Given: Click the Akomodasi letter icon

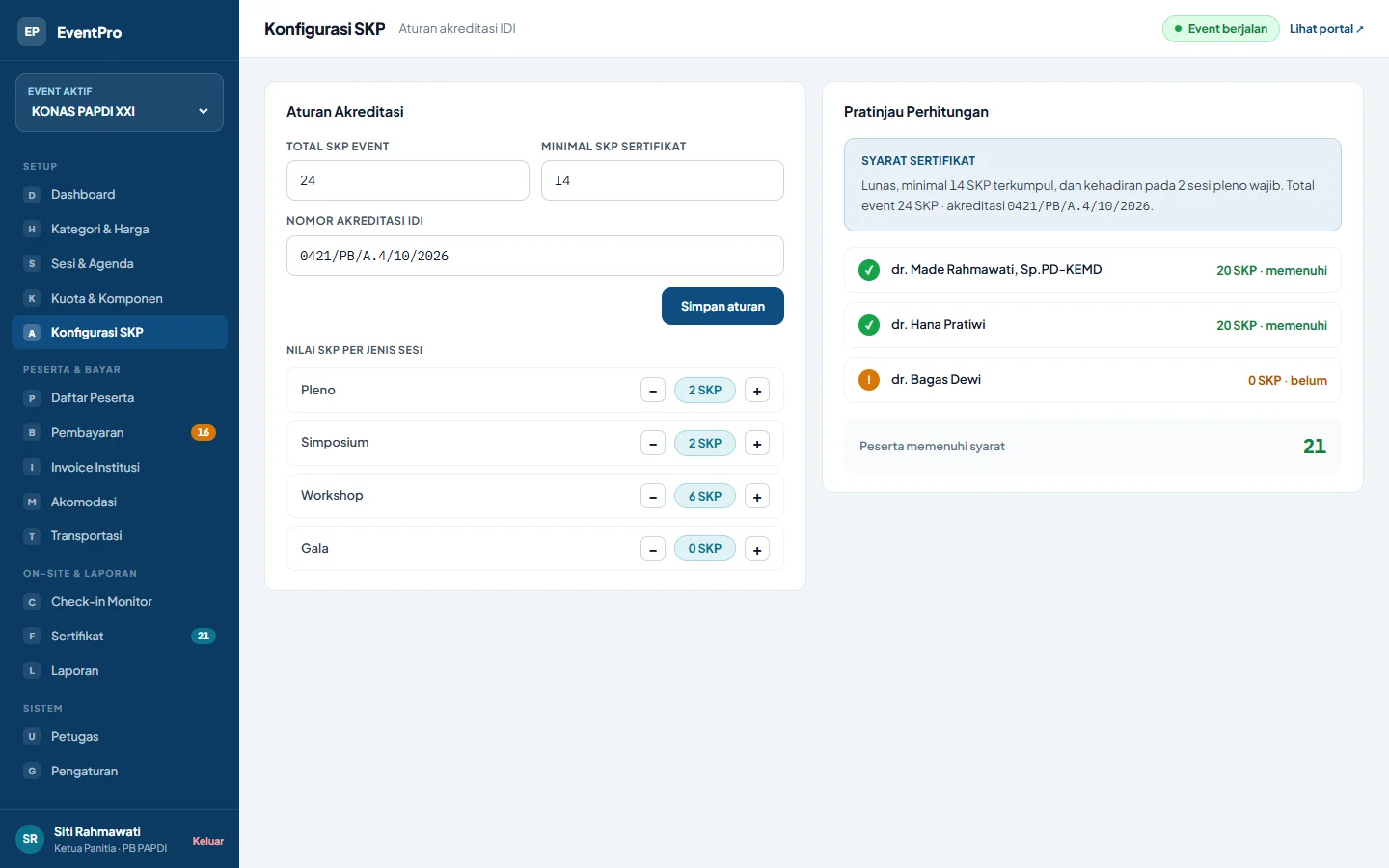Looking at the screenshot, I should pos(32,502).
